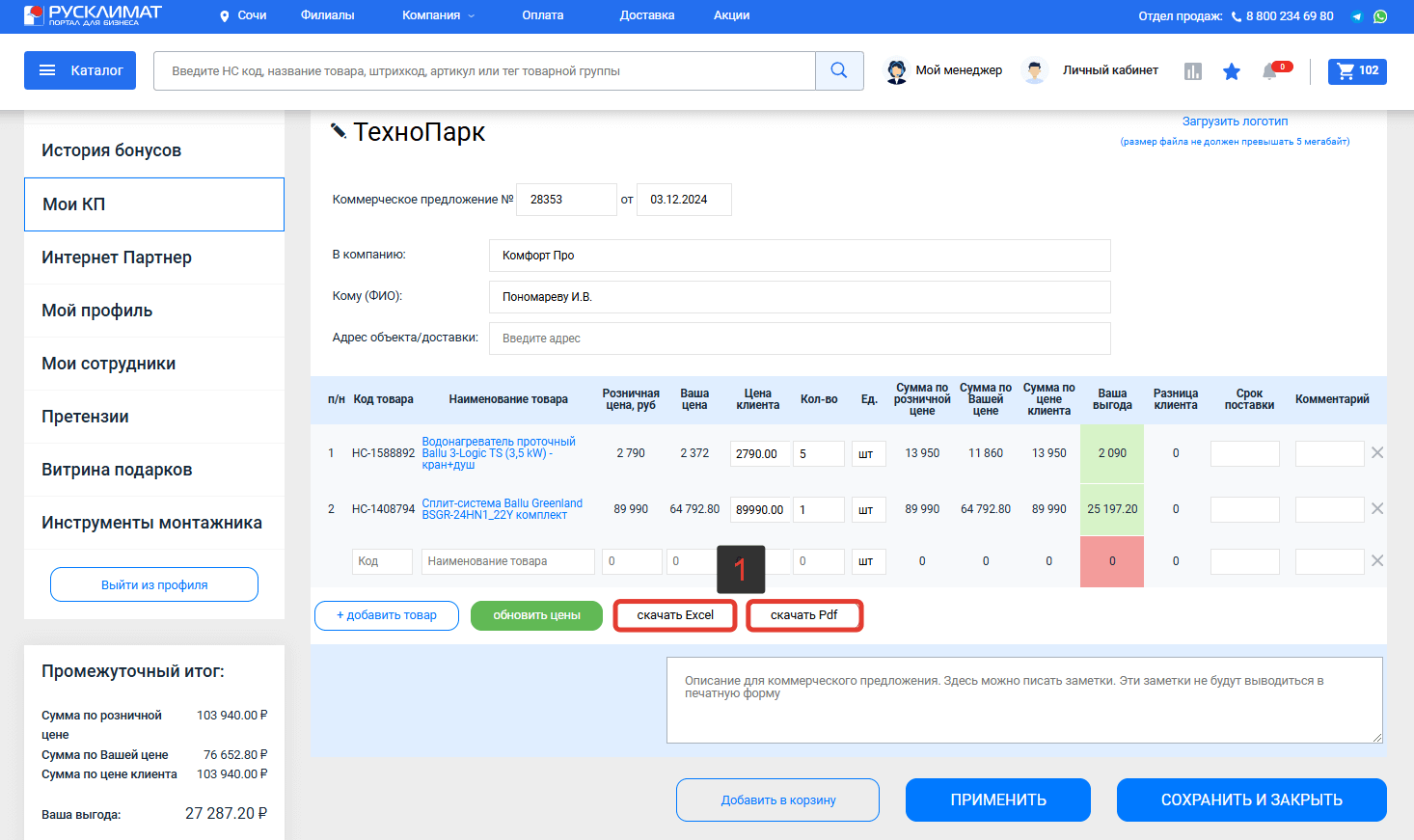
Task: Click the proposal description textarea
Action: (1024, 700)
